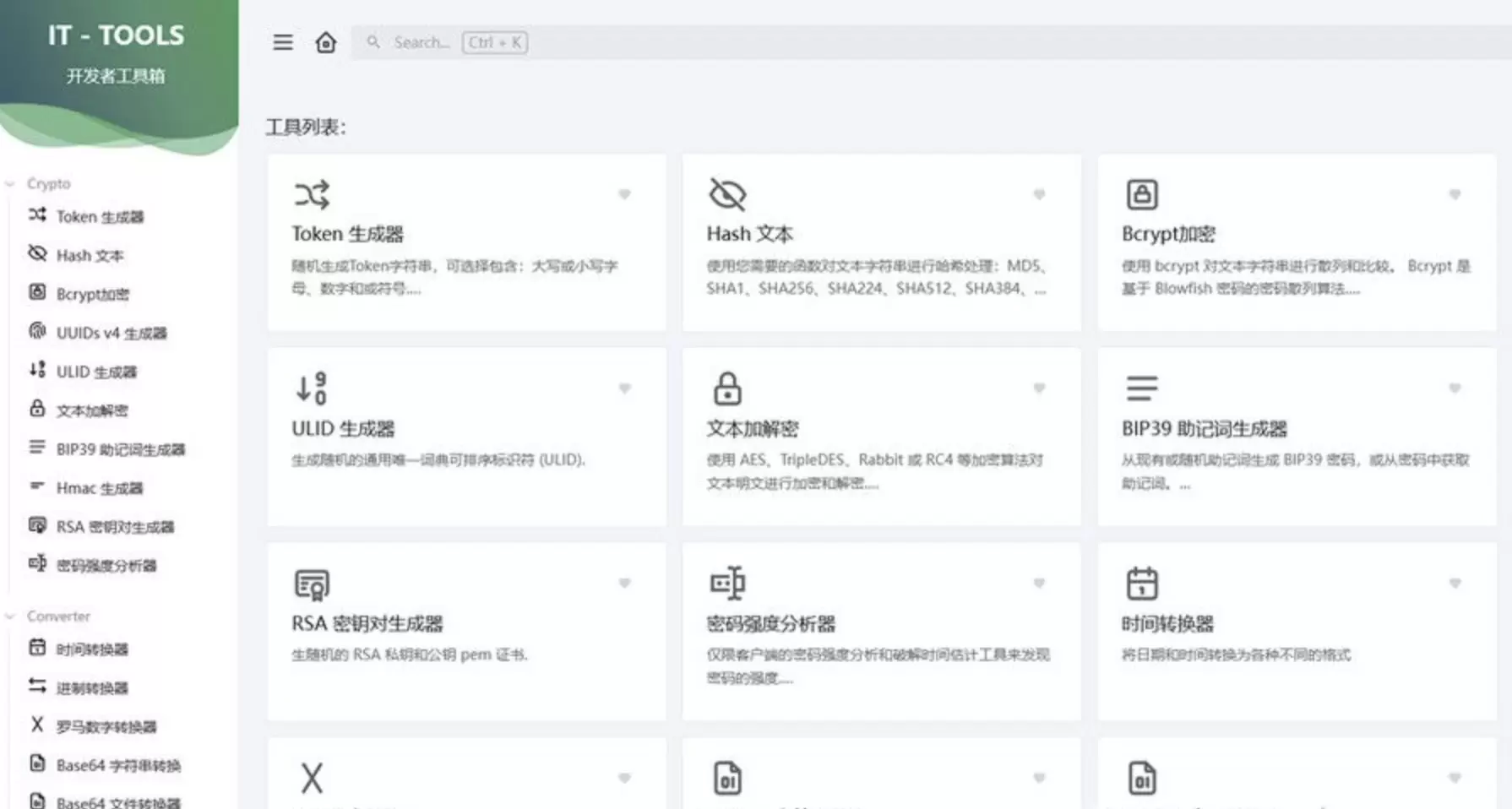The image size is (1512, 809).
Task: Click the fingerprint icon beside UUIDs v4 生成器
Action: click(37, 331)
